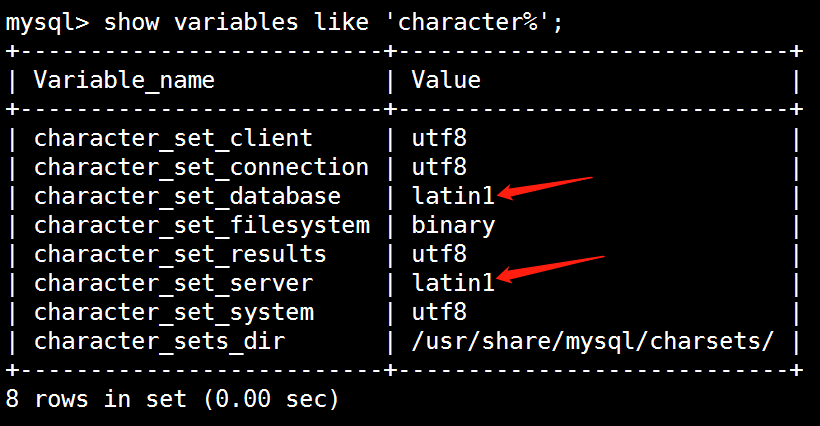Click the binary value text

pyautogui.click(x=453, y=225)
